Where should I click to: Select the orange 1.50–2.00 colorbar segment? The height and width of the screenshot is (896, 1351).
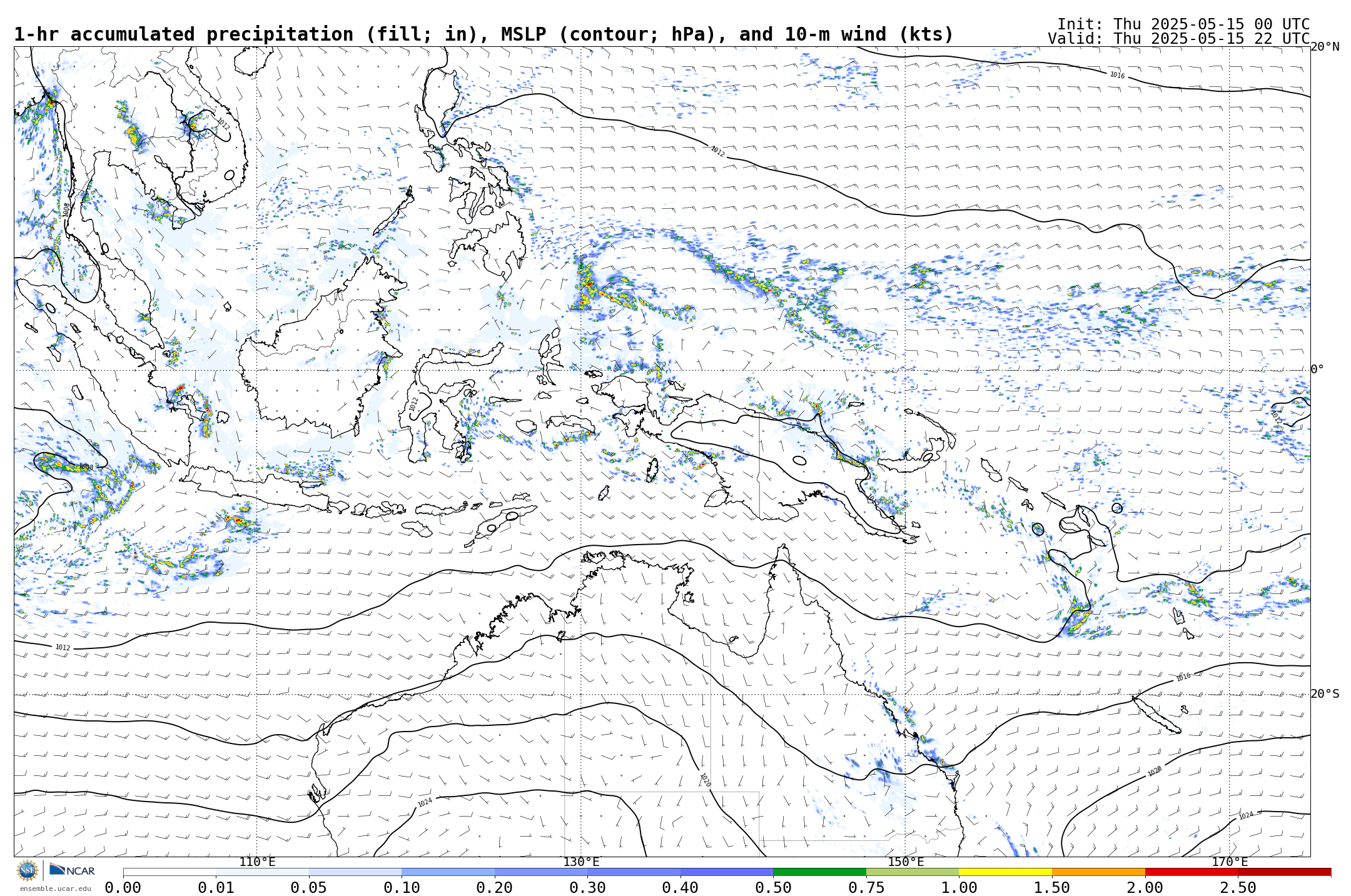pos(1098,872)
